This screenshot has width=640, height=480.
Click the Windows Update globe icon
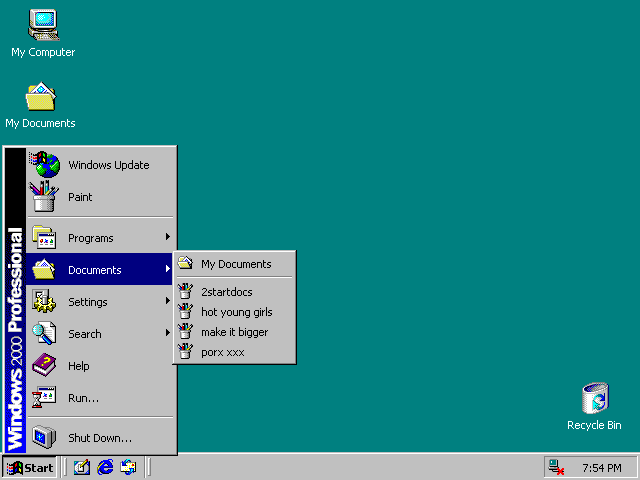pyautogui.click(x=45, y=164)
